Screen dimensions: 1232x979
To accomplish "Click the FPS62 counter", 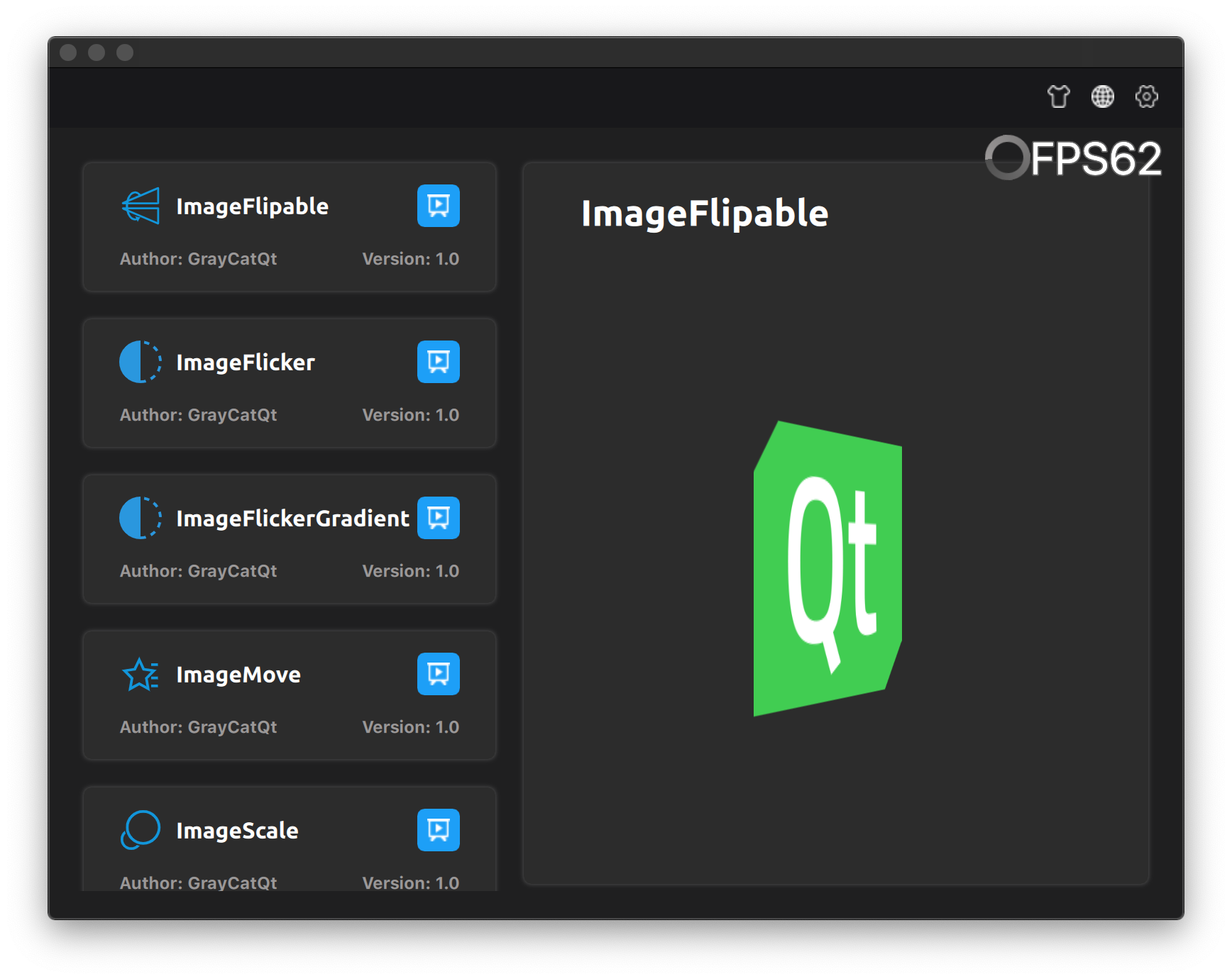I will click(x=1096, y=158).
